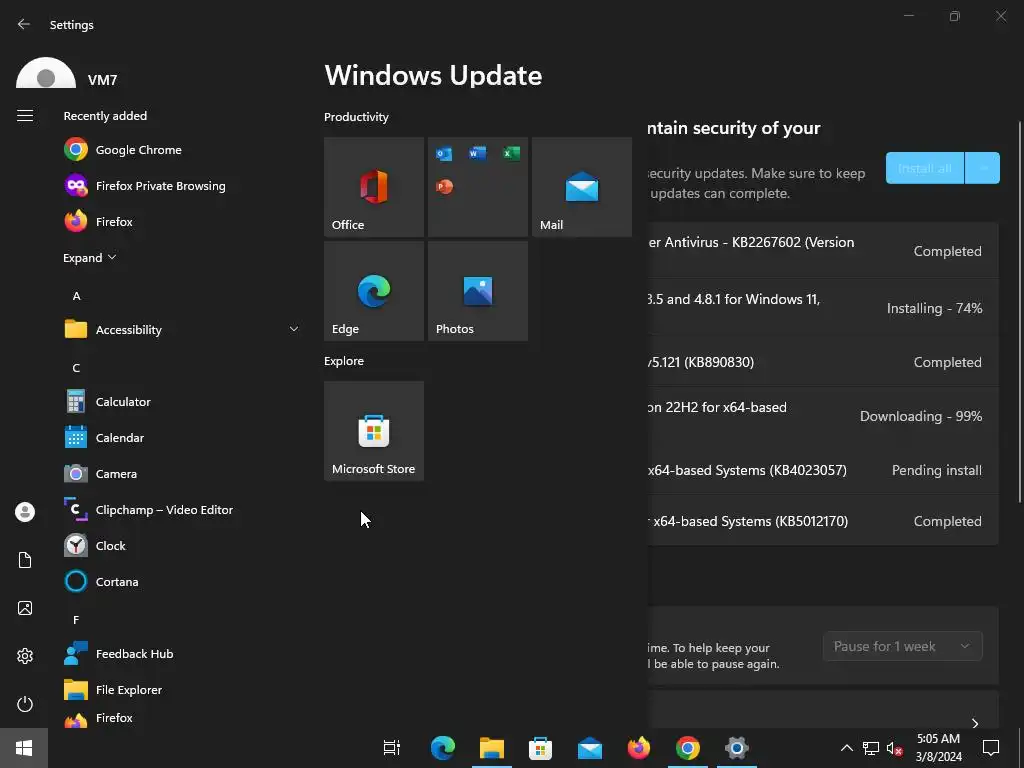Click the Install all button

(924, 168)
